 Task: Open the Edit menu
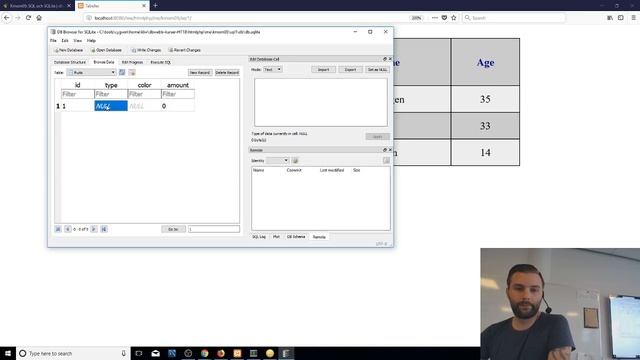[65, 40]
